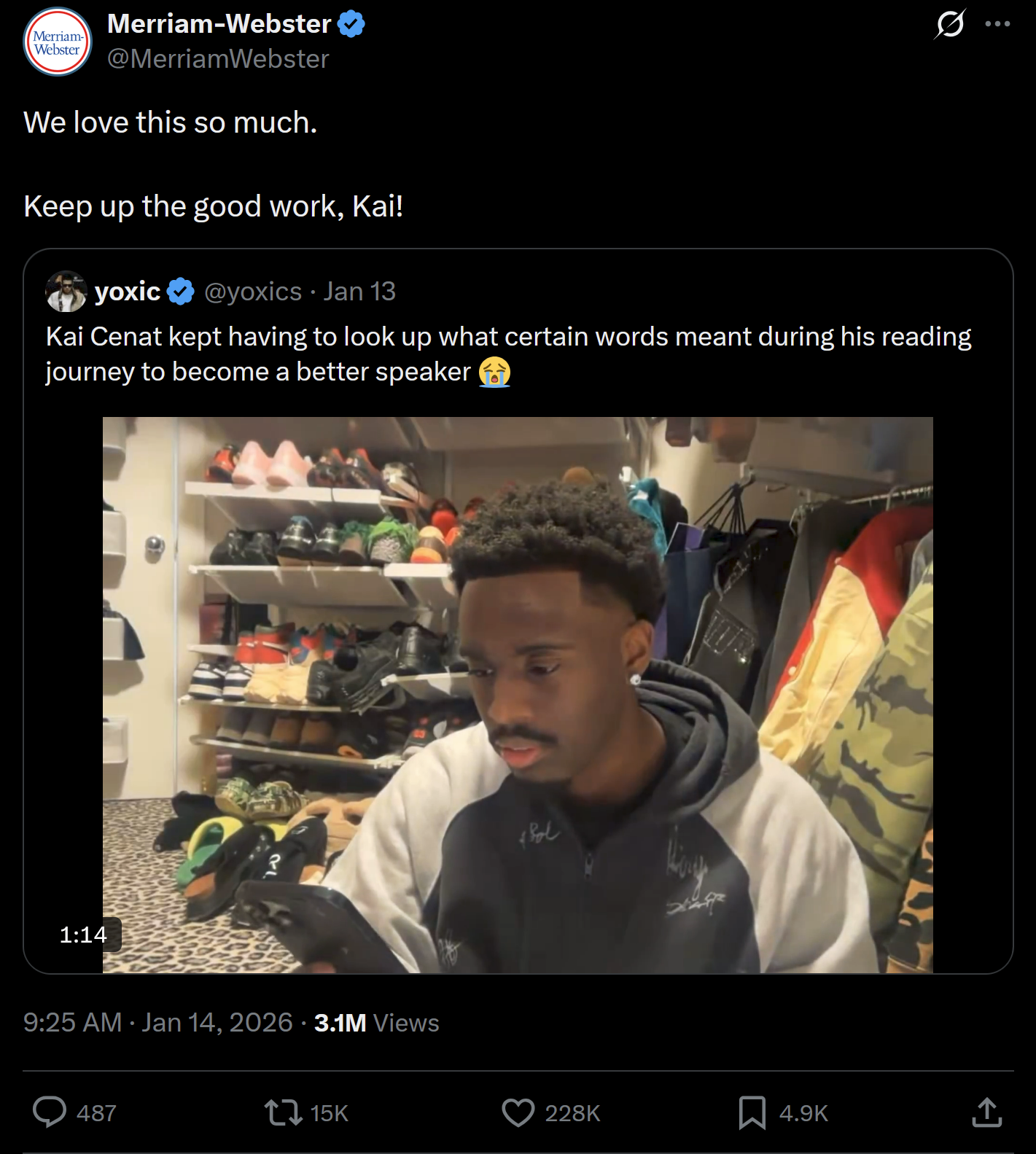Click the Grok icon at top right

click(949, 24)
